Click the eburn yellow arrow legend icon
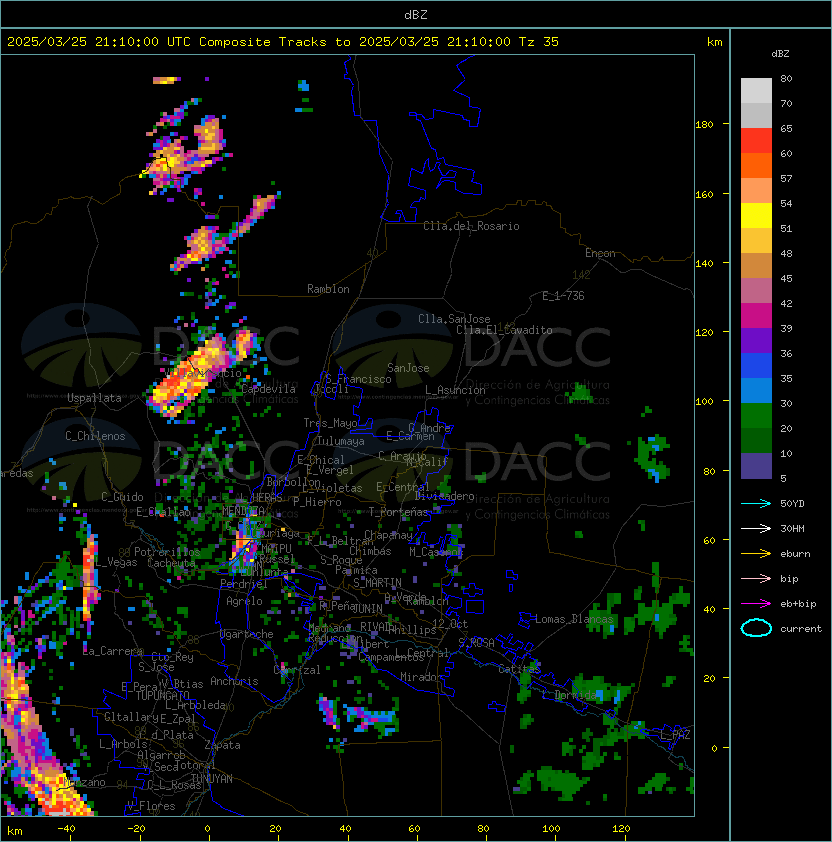 756,554
